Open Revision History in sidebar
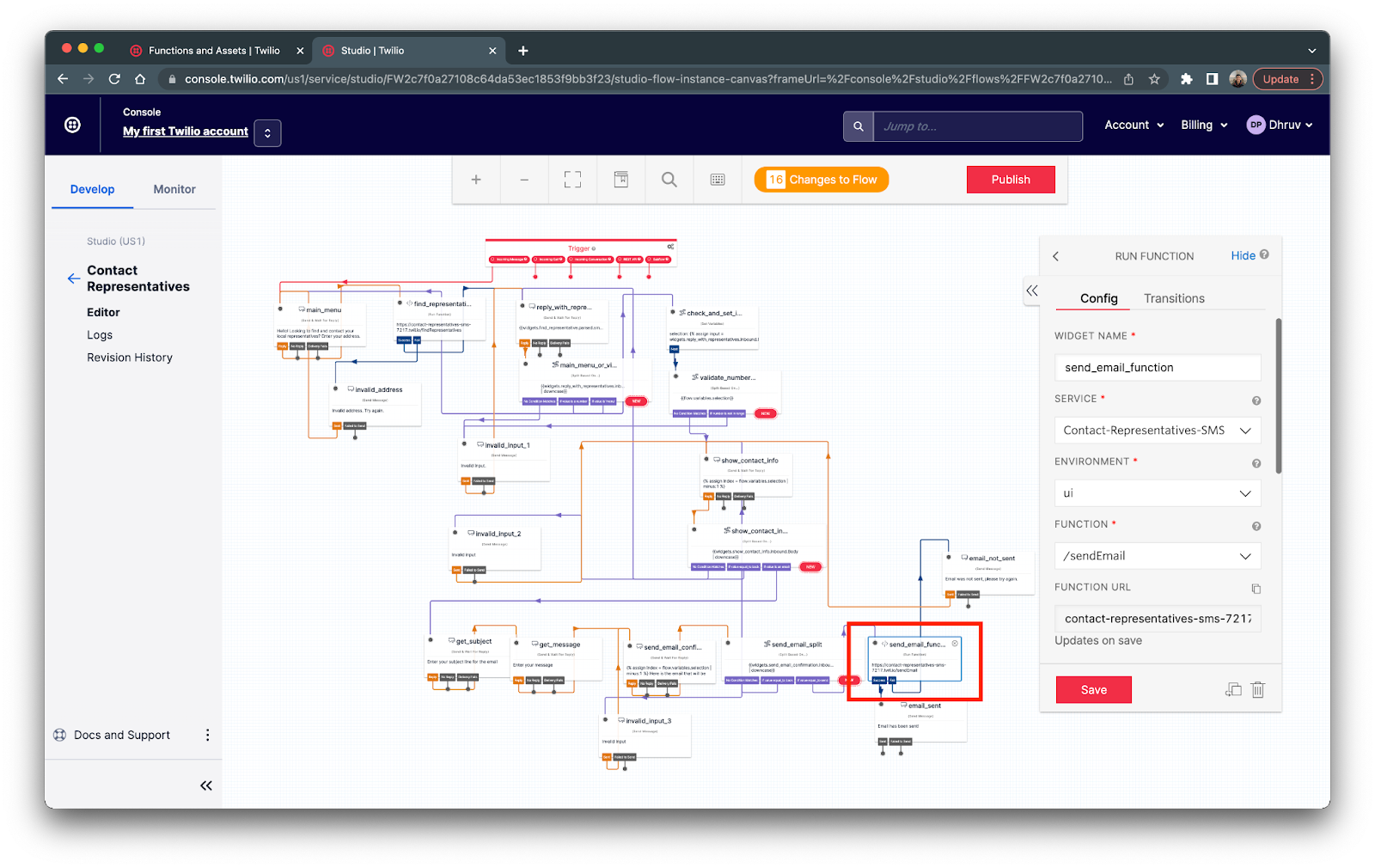The height and width of the screenshot is (868, 1375). (x=130, y=358)
